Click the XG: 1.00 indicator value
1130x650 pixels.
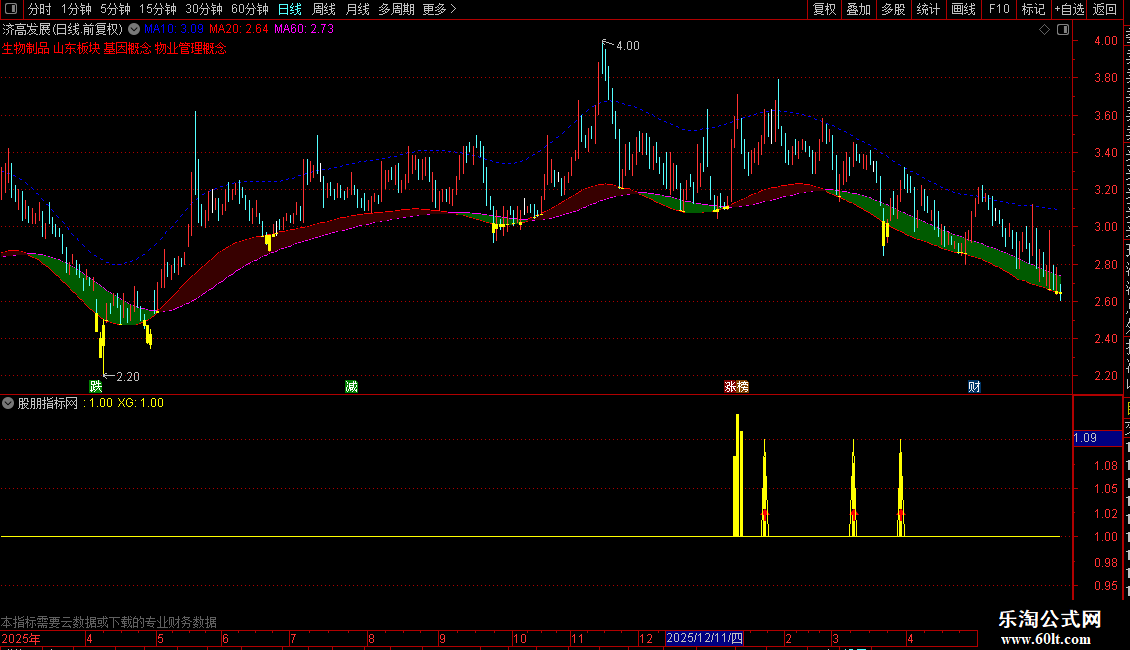[x=141, y=403]
